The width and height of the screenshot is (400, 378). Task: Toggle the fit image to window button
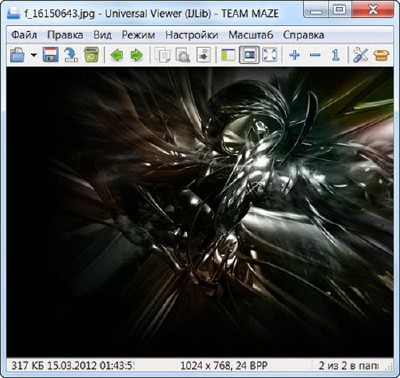pyautogui.click(x=249, y=55)
